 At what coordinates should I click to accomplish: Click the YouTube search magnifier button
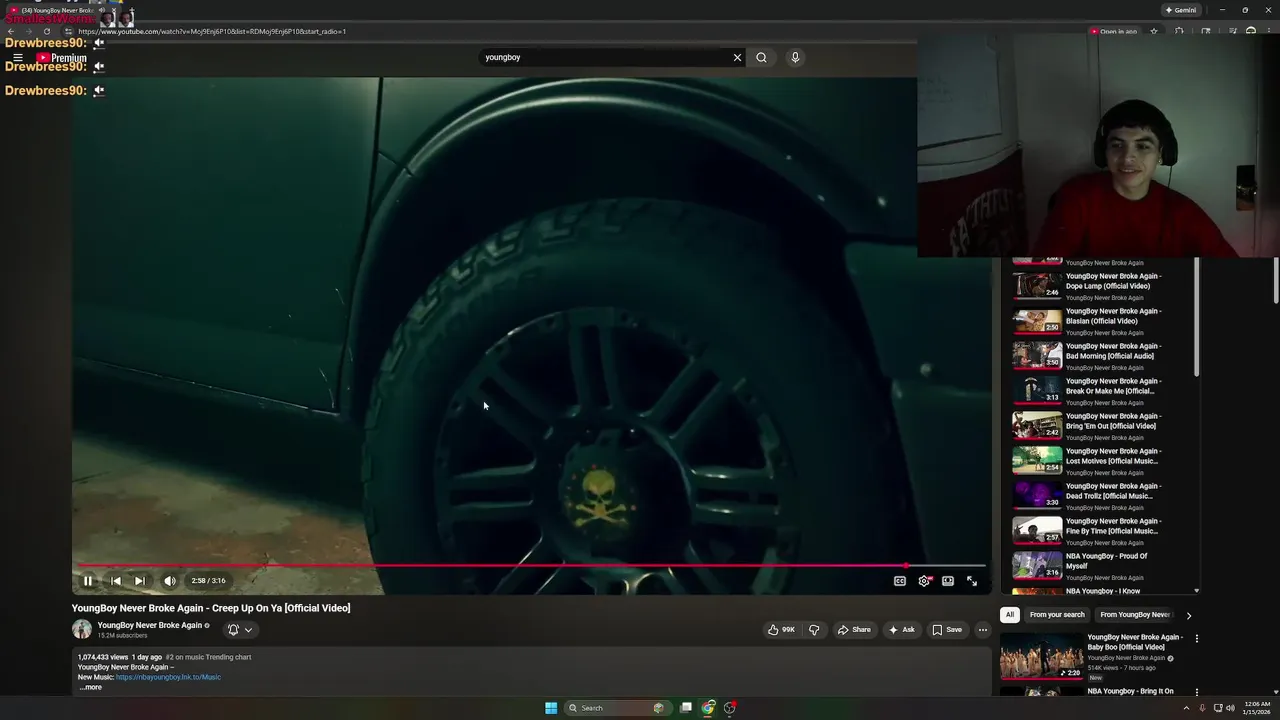tap(761, 57)
